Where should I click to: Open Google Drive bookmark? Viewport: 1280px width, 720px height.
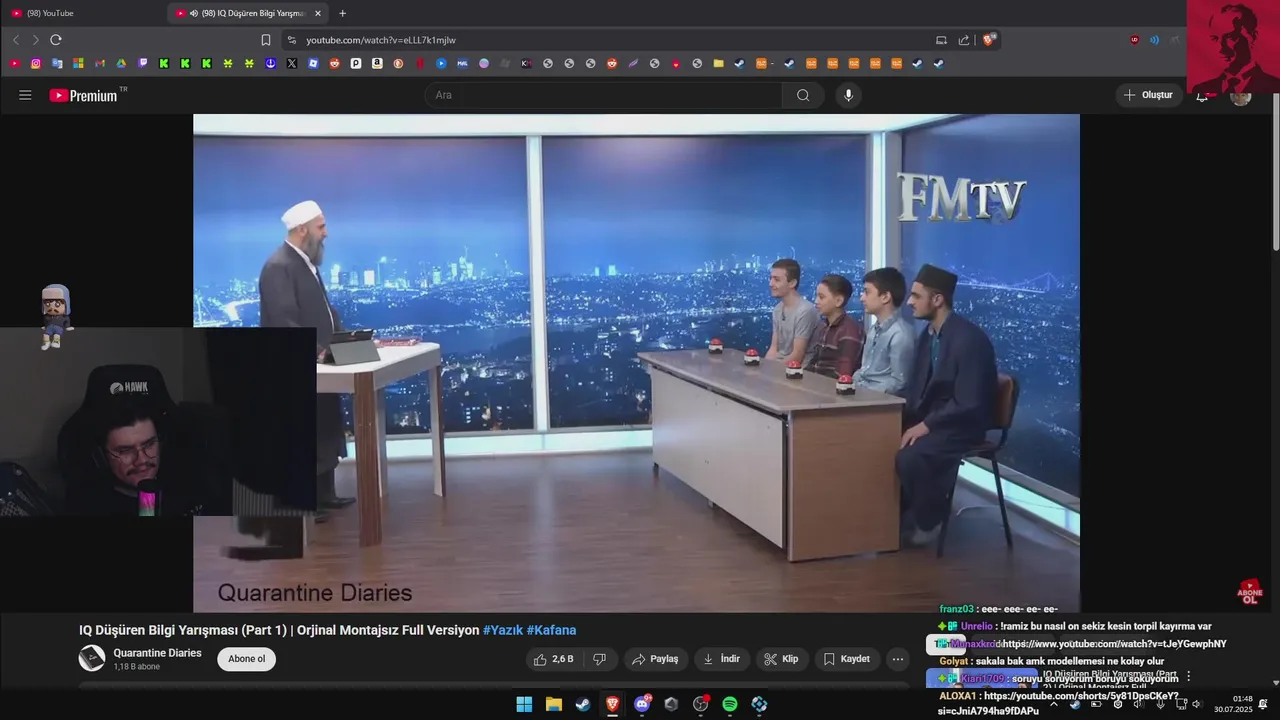121,63
